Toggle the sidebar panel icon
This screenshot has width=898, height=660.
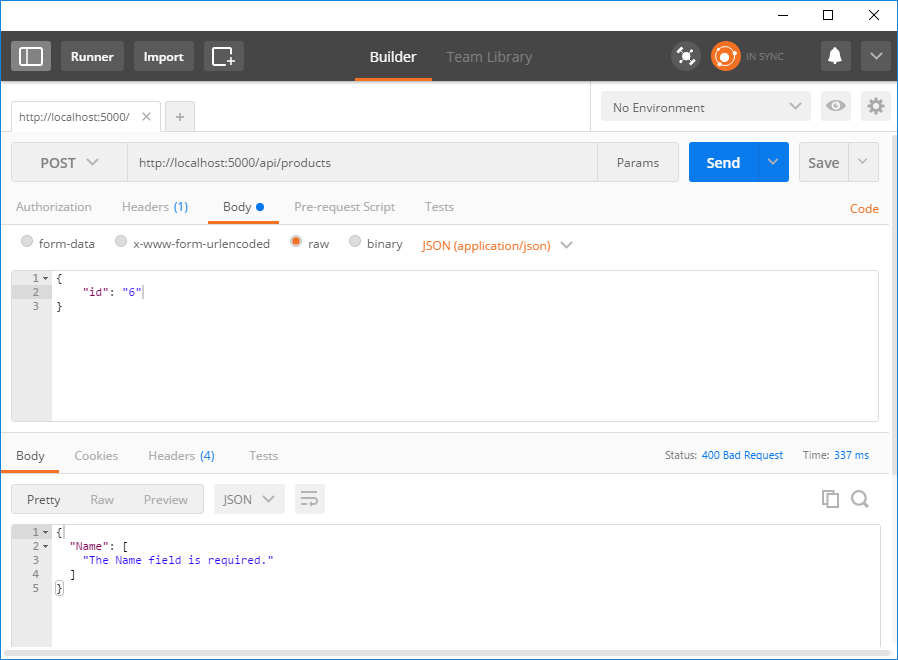[x=31, y=56]
